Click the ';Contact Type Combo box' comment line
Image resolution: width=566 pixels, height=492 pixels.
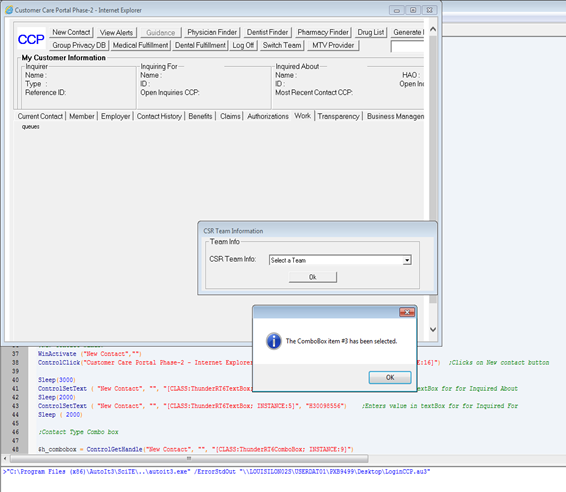(78, 432)
